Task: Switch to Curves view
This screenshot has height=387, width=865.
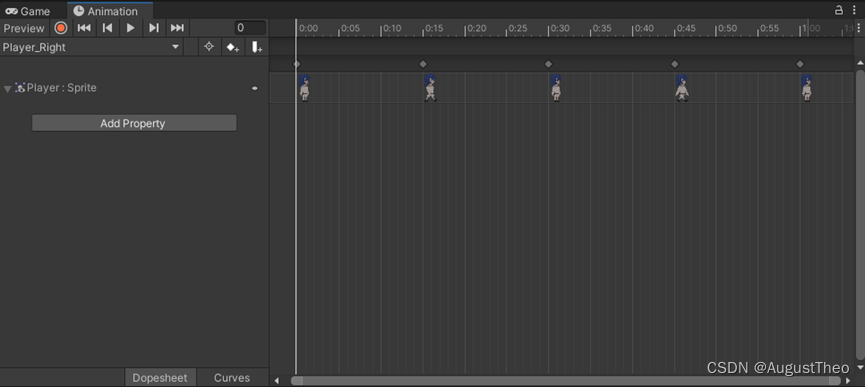Action: [232, 378]
